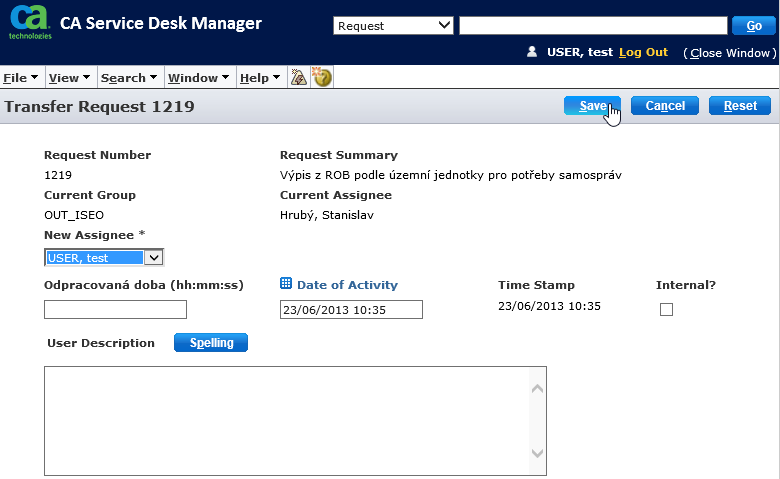Click the Close Window link
The image size is (780, 479).
click(x=730, y=53)
